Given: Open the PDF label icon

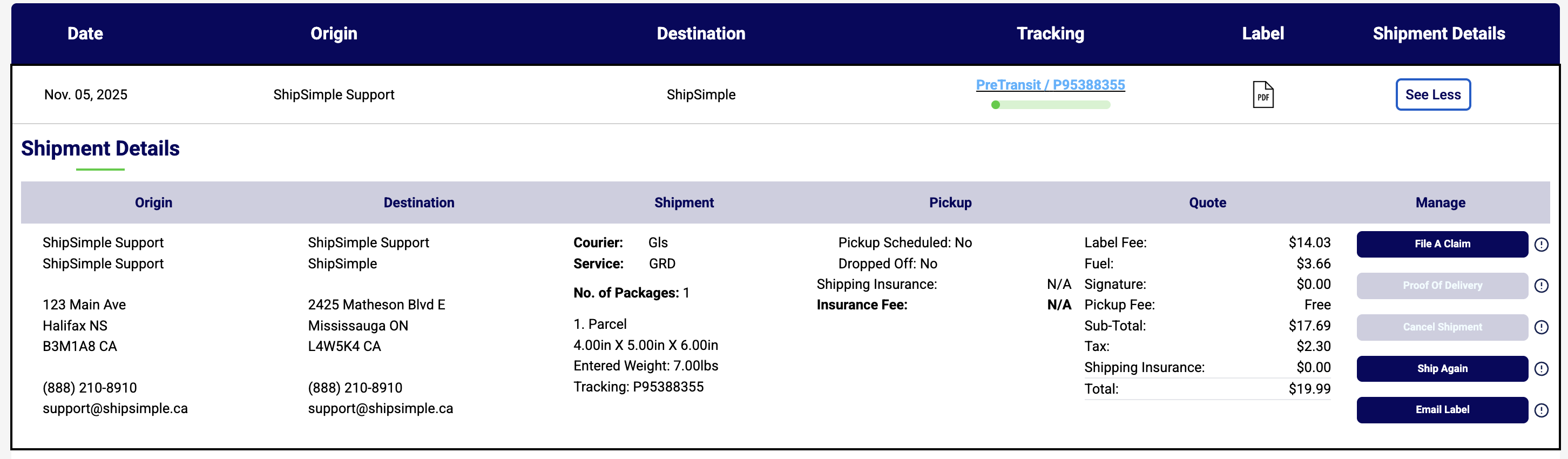Looking at the screenshot, I should coord(1263,94).
